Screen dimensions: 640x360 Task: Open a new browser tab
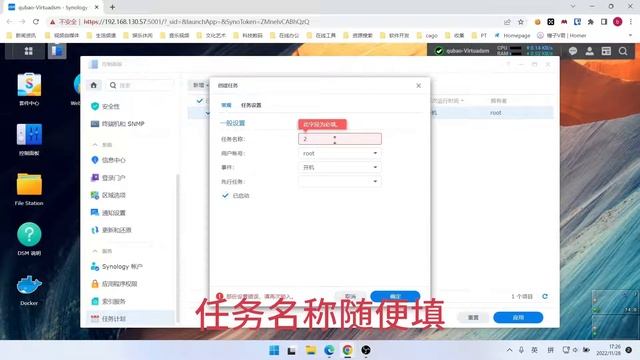tap(112, 7)
